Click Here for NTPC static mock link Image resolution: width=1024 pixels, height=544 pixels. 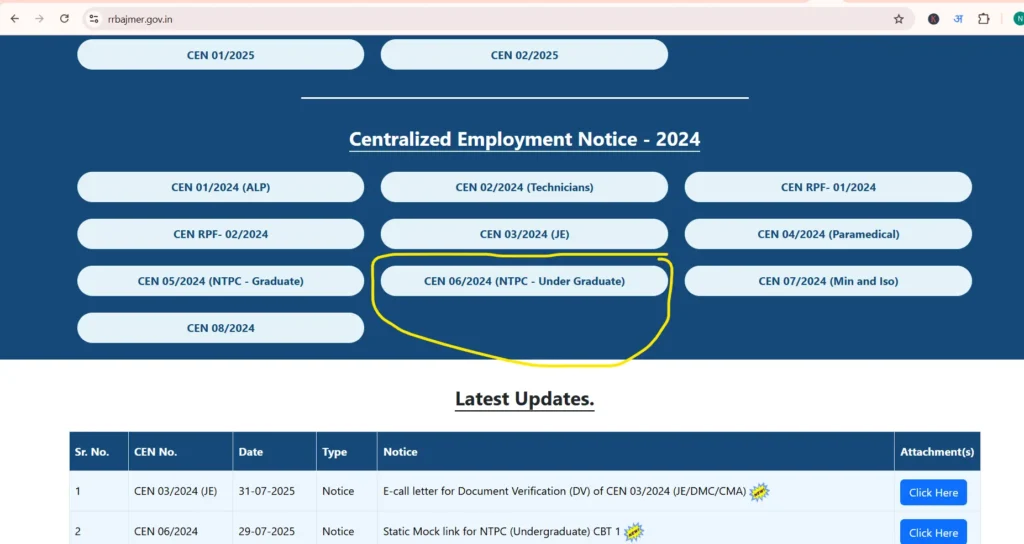(933, 532)
